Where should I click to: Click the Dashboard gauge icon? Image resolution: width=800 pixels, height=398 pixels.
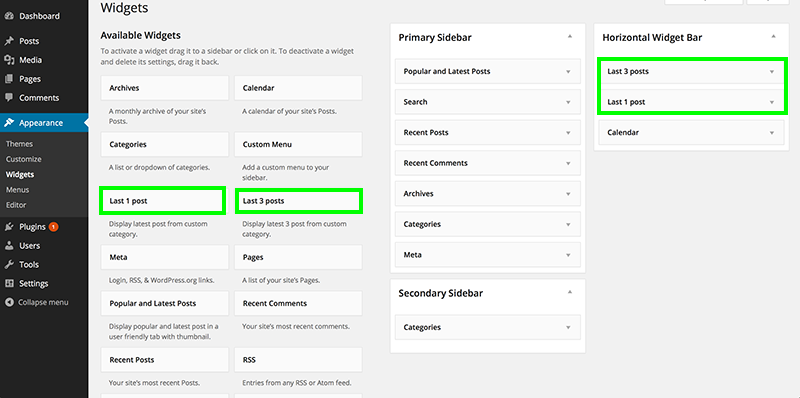(x=9, y=16)
